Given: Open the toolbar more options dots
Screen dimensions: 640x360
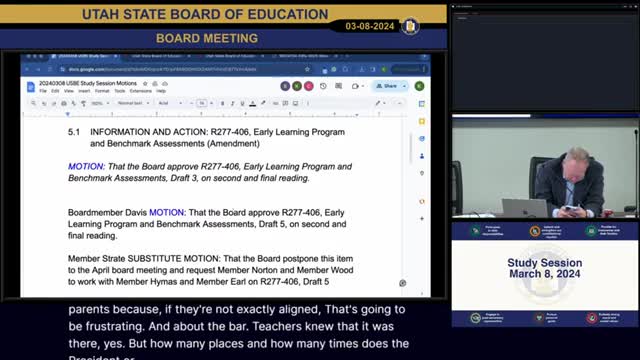Looking at the screenshot, I should (308, 103).
